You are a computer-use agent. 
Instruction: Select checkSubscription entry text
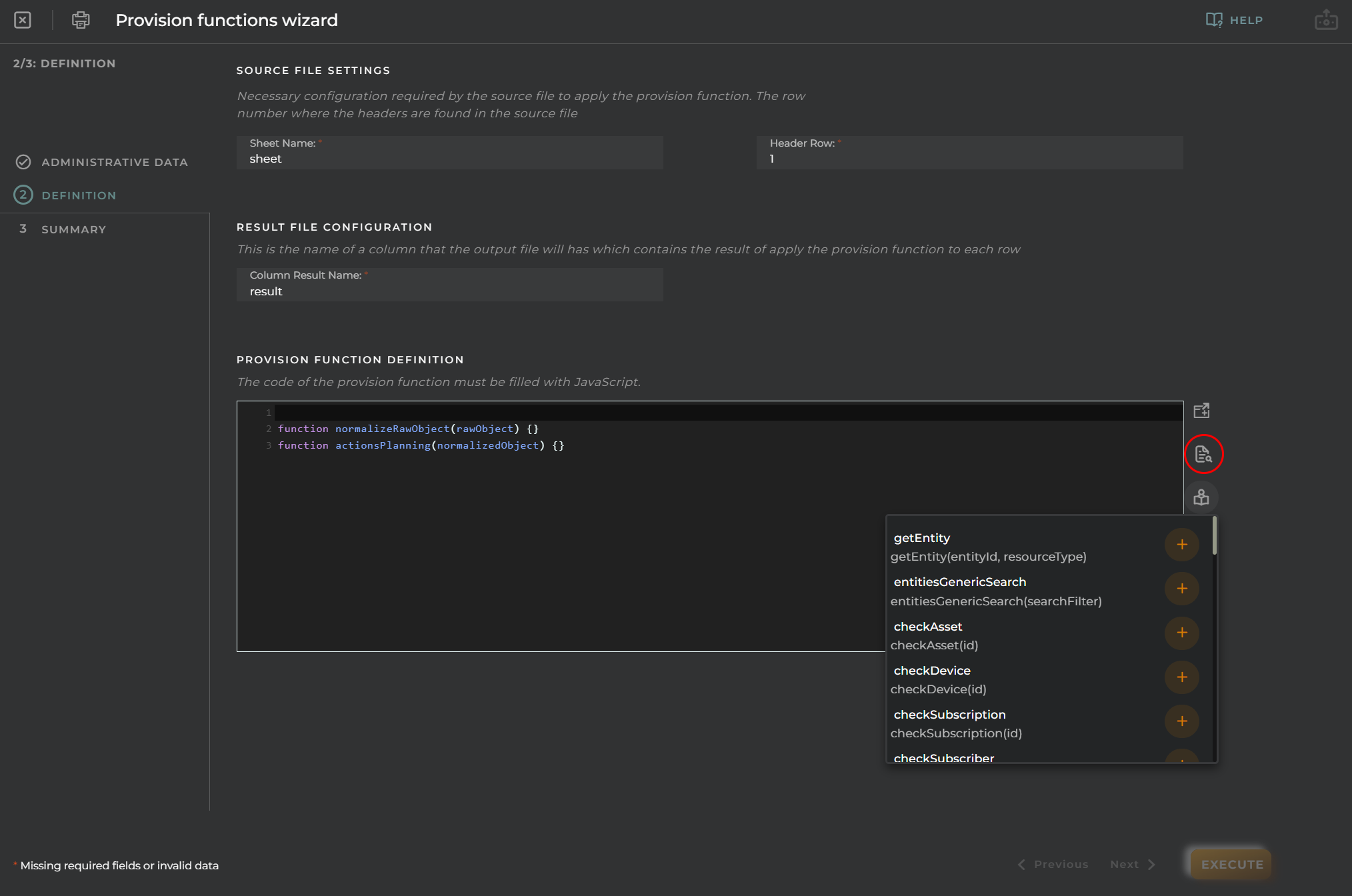pos(949,715)
